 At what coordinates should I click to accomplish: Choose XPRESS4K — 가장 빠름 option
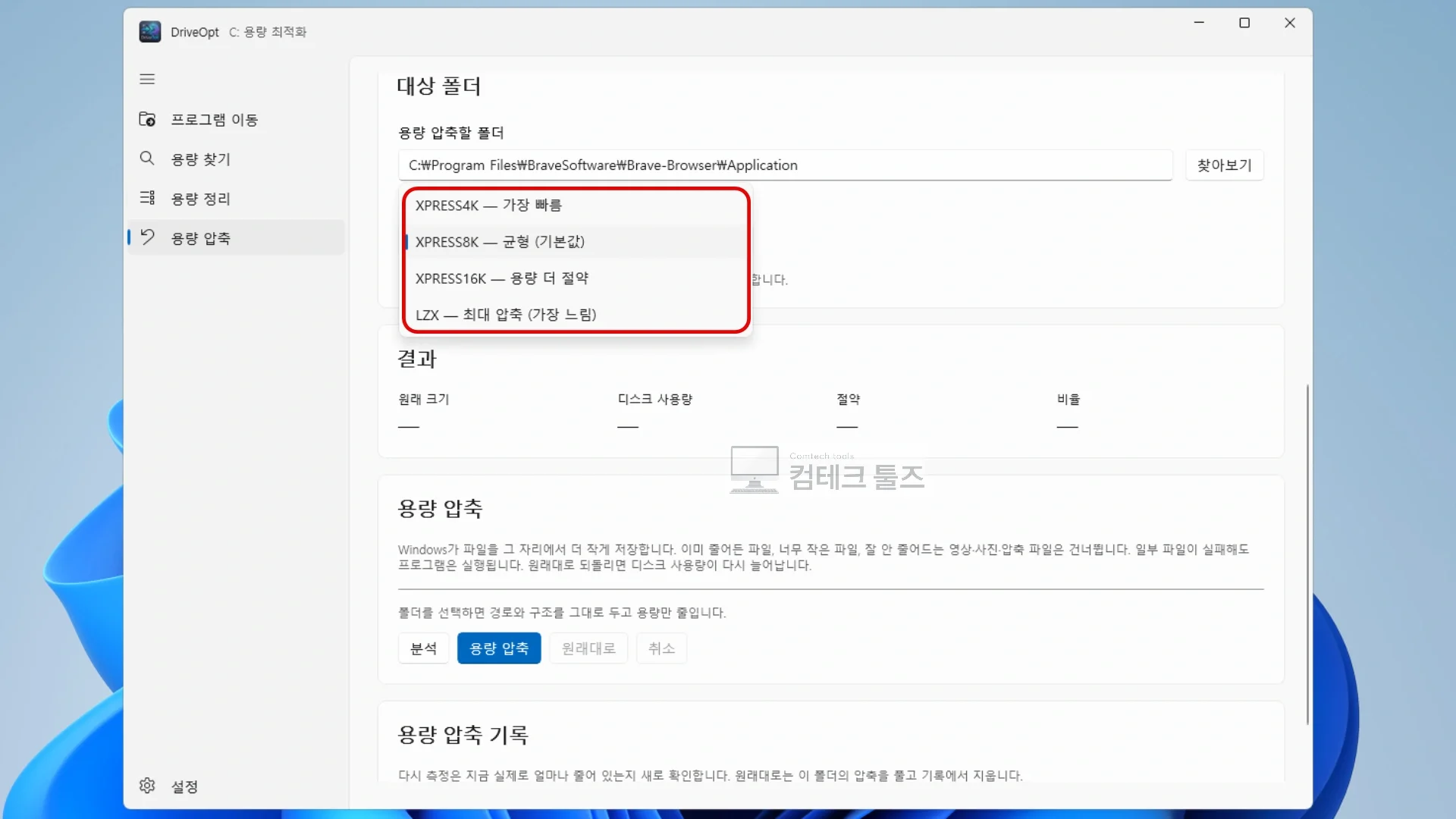point(576,206)
